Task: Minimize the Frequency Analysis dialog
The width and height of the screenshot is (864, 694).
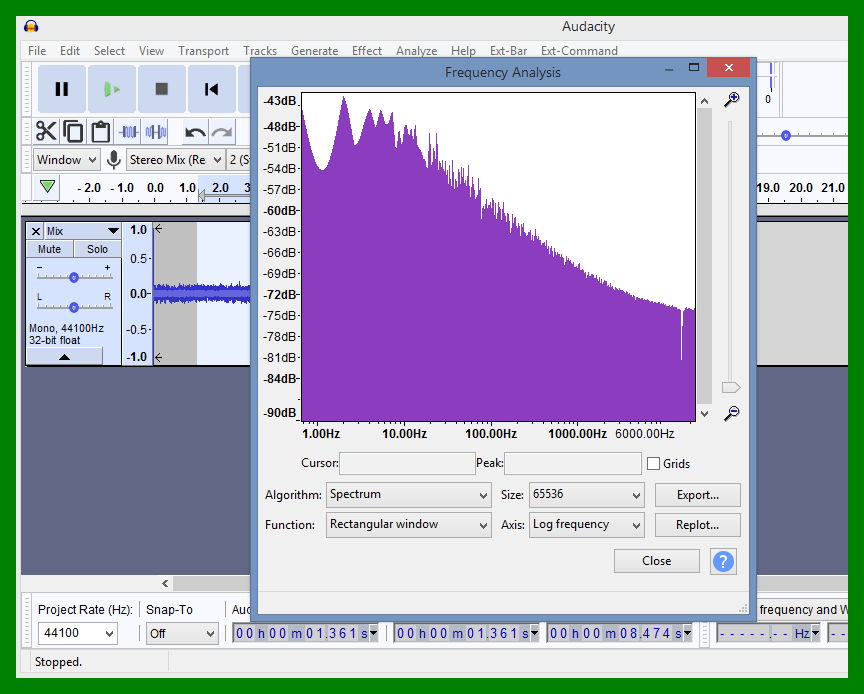Action: point(669,69)
